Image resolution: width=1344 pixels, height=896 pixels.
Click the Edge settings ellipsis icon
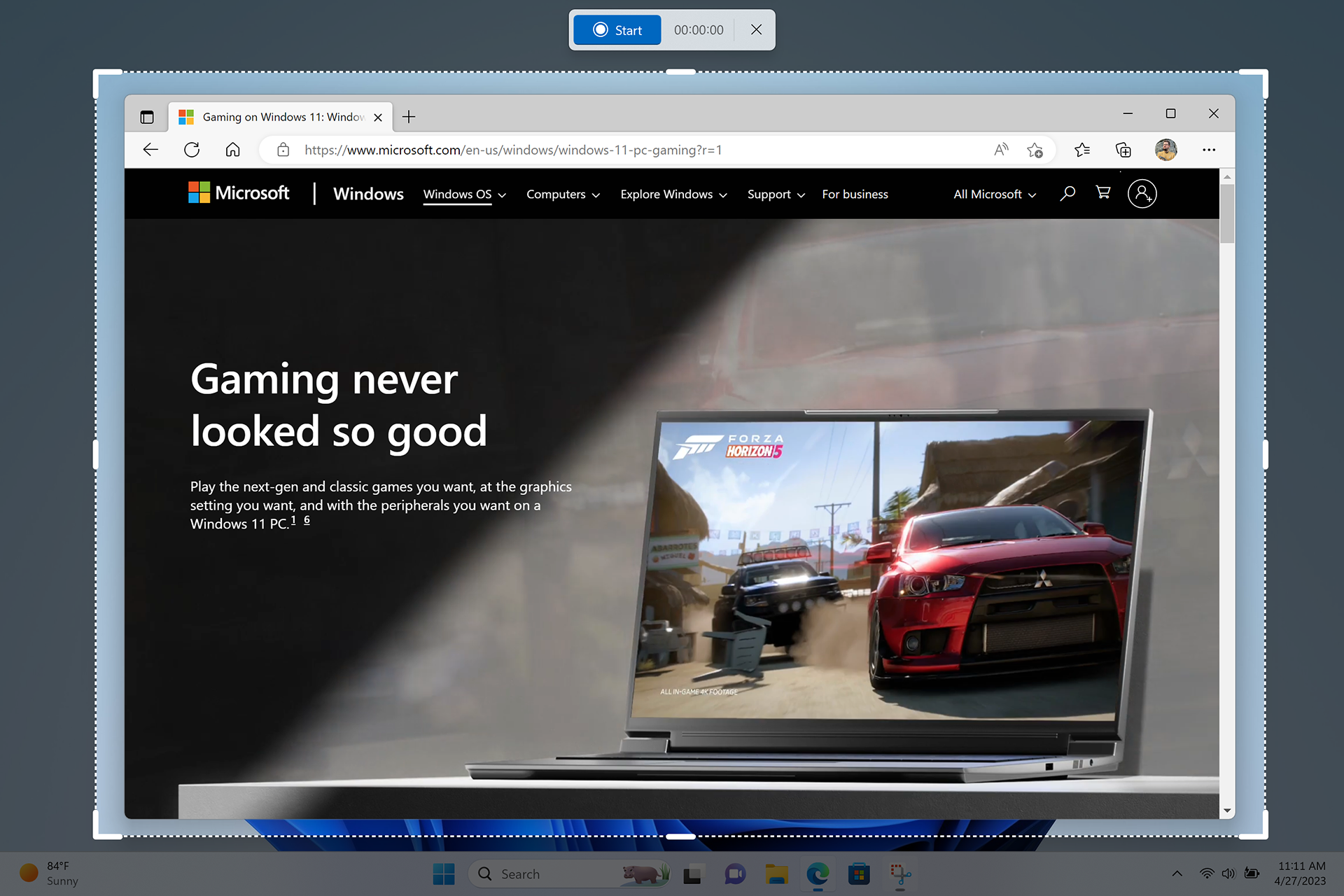[1208, 150]
